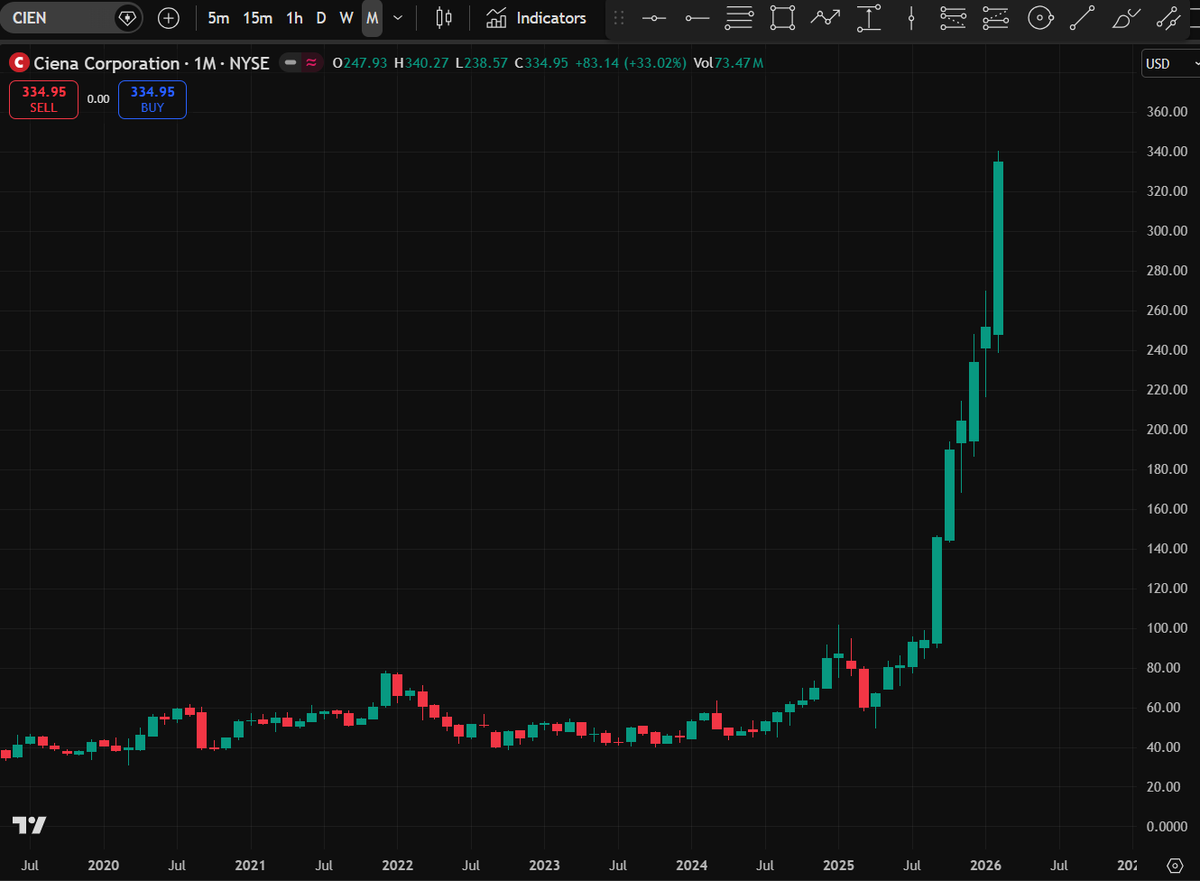Image resolution: width=1200 pixels, height=881 pixels.
Task: Select the Parallel Channel tool icon
Action: tap(1168, 17)
